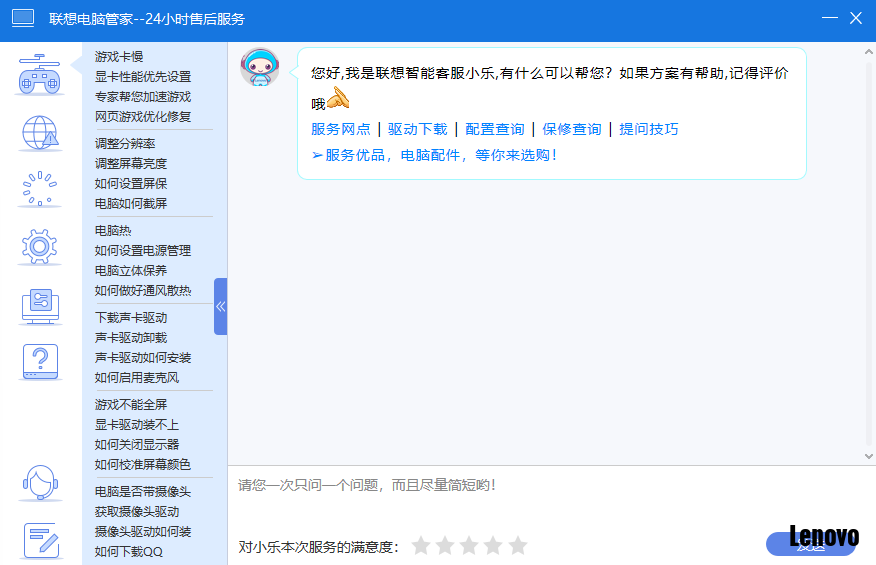This screenshot has width=876, height=565.
Task: Select the 游戏卡慢 question
Action: 119,56
